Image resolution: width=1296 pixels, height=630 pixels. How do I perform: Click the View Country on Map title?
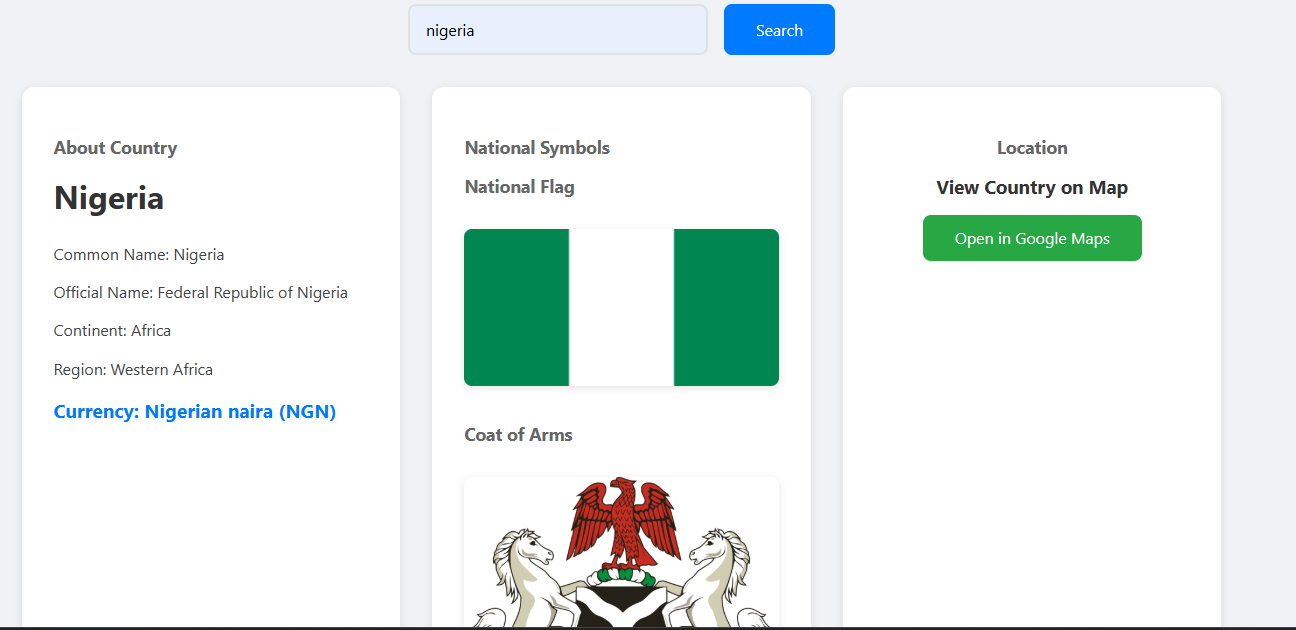pyautogui.click(x=1032, y=188)
